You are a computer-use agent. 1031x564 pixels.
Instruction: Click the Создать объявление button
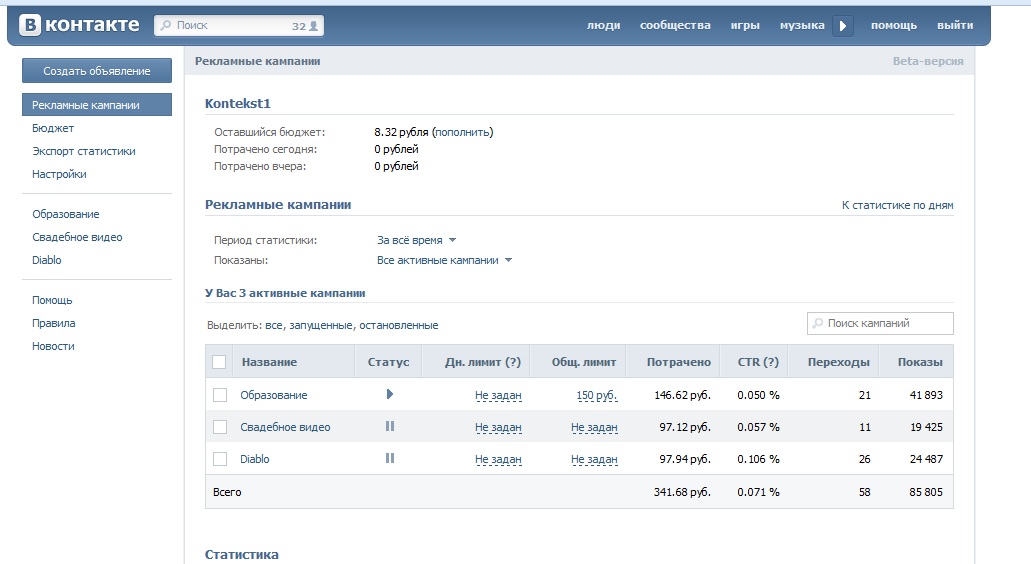point(97,70)
